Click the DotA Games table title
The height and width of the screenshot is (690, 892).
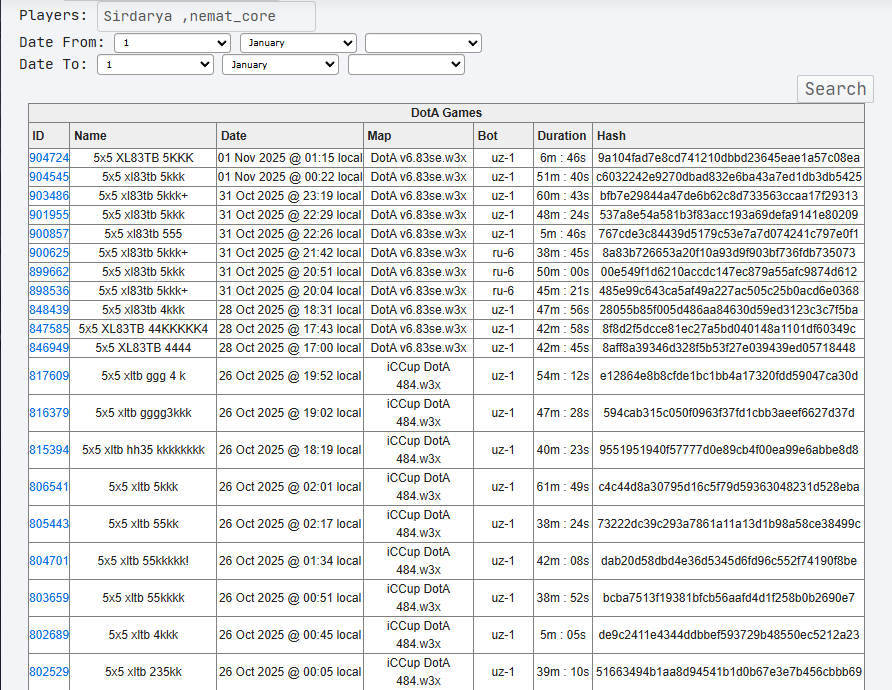pos(446,113)
